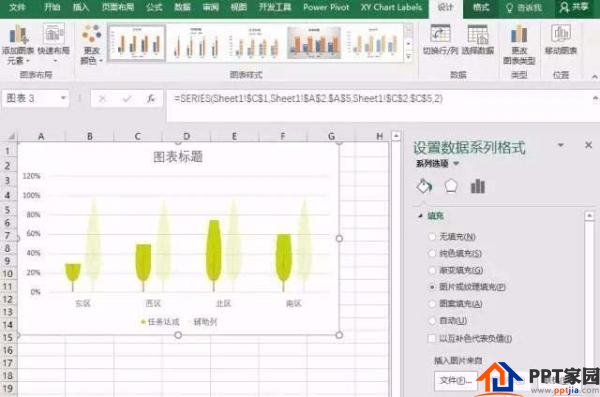Image resolution: width=600 pixels, height=397 pixels.
Task: Open the Name Box dropdown arrow
Action: pos(63,98)
